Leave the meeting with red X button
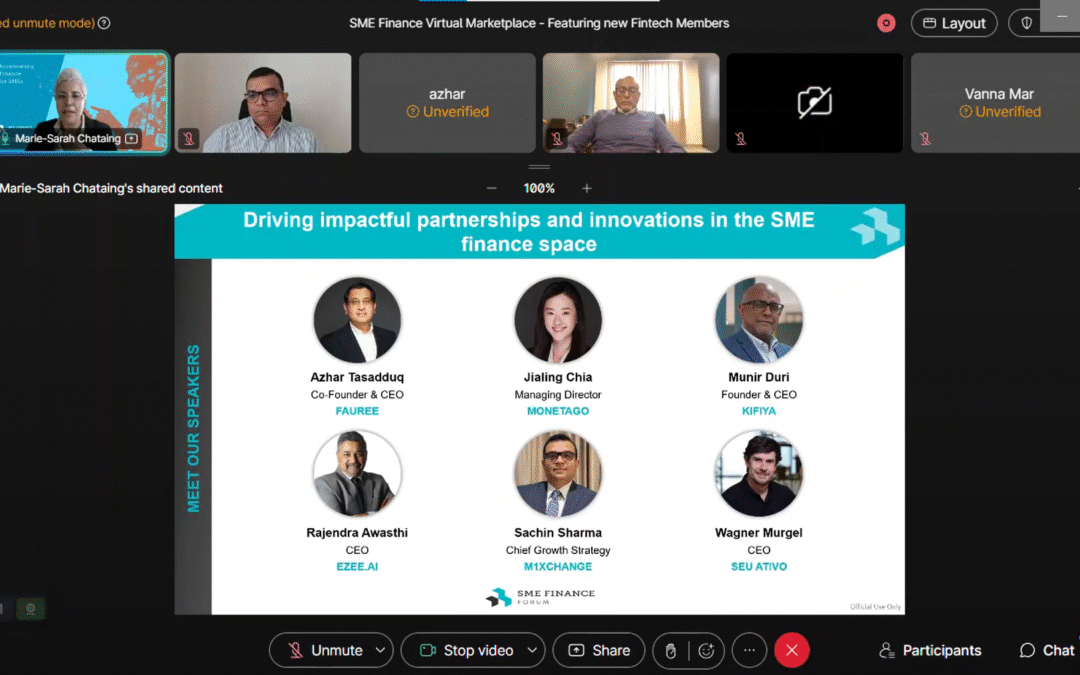1080x675 pixels. [792, 650]
